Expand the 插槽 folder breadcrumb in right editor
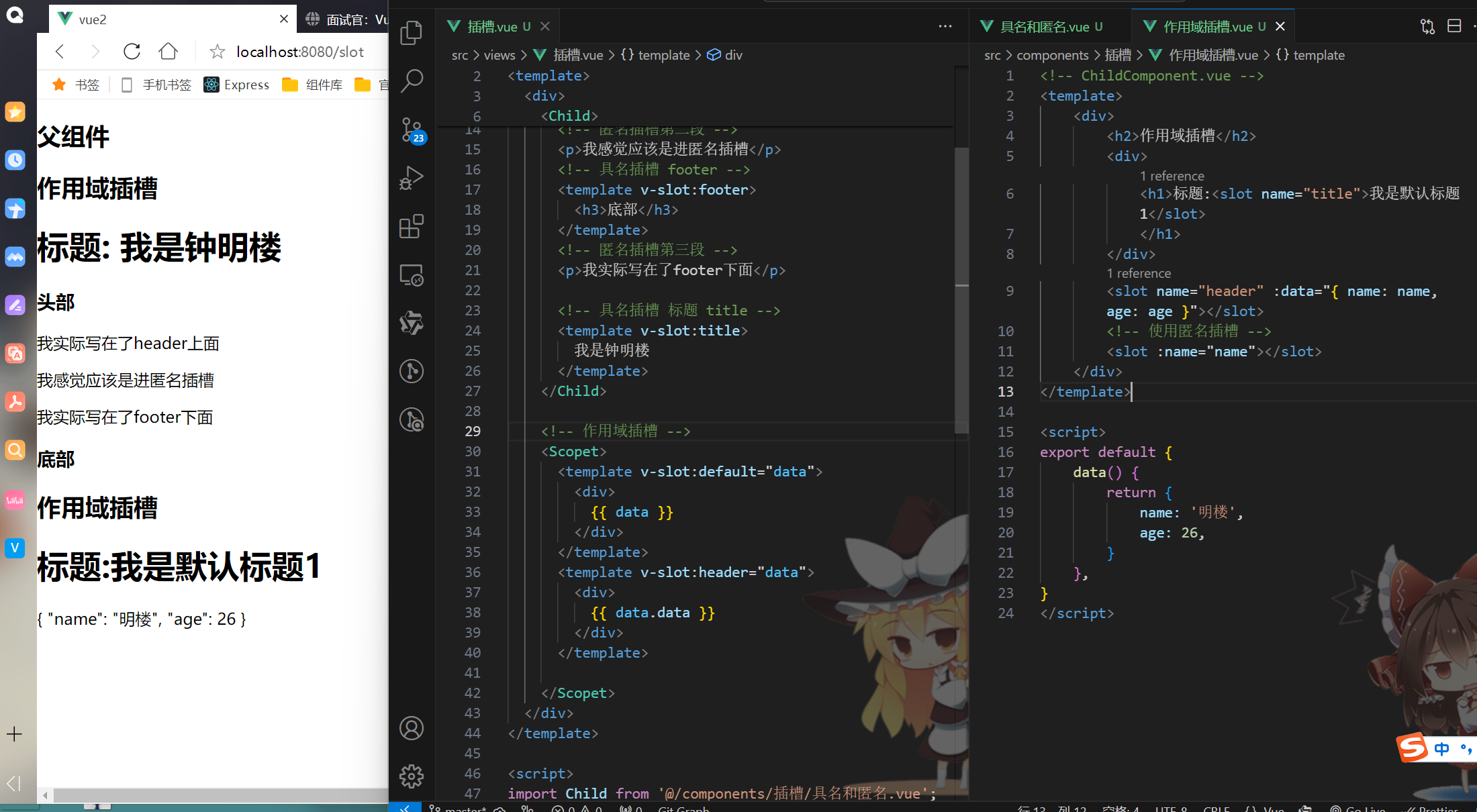 (1118, 55)
